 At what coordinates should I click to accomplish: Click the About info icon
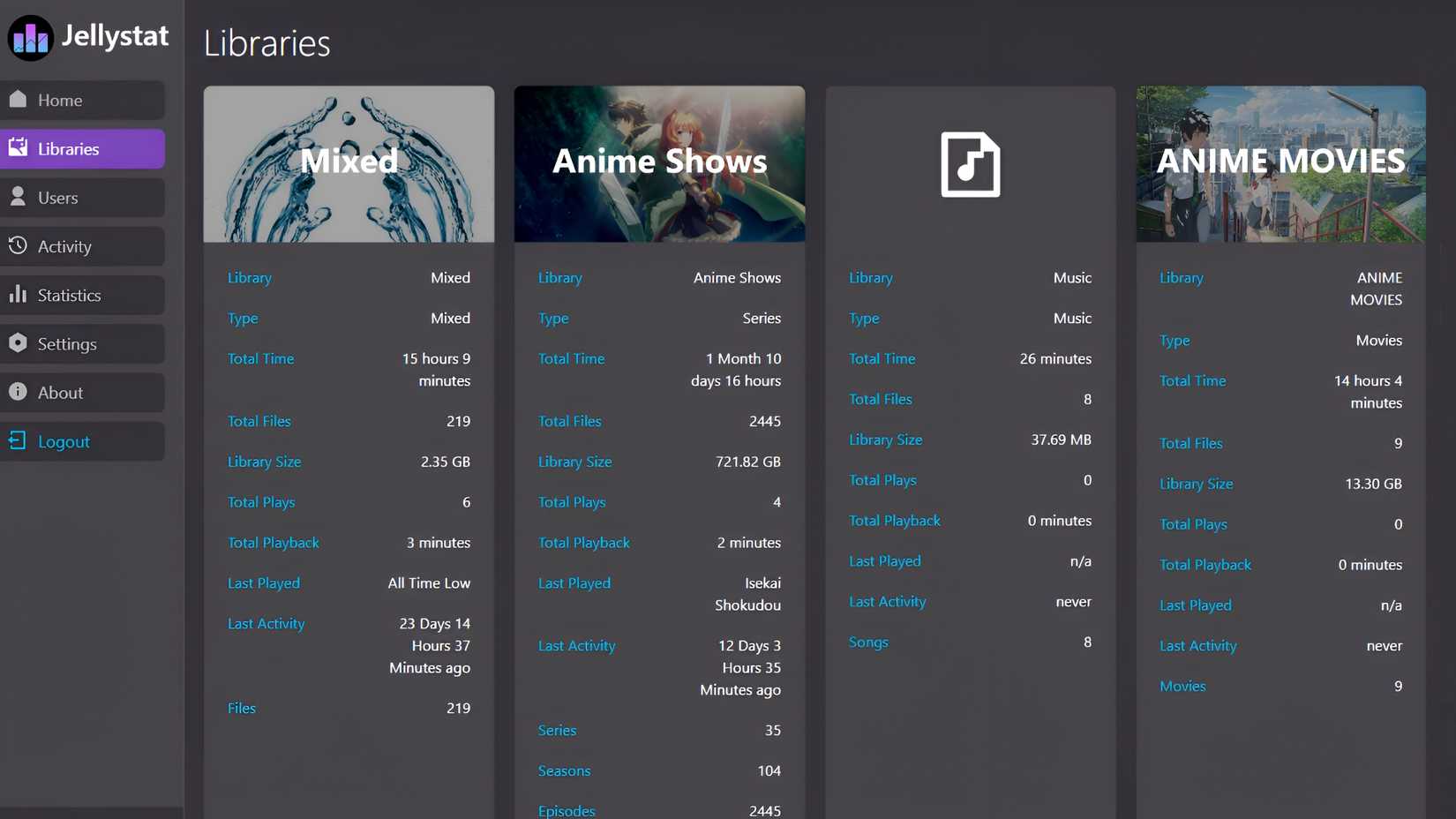click(x=18, y=391)
